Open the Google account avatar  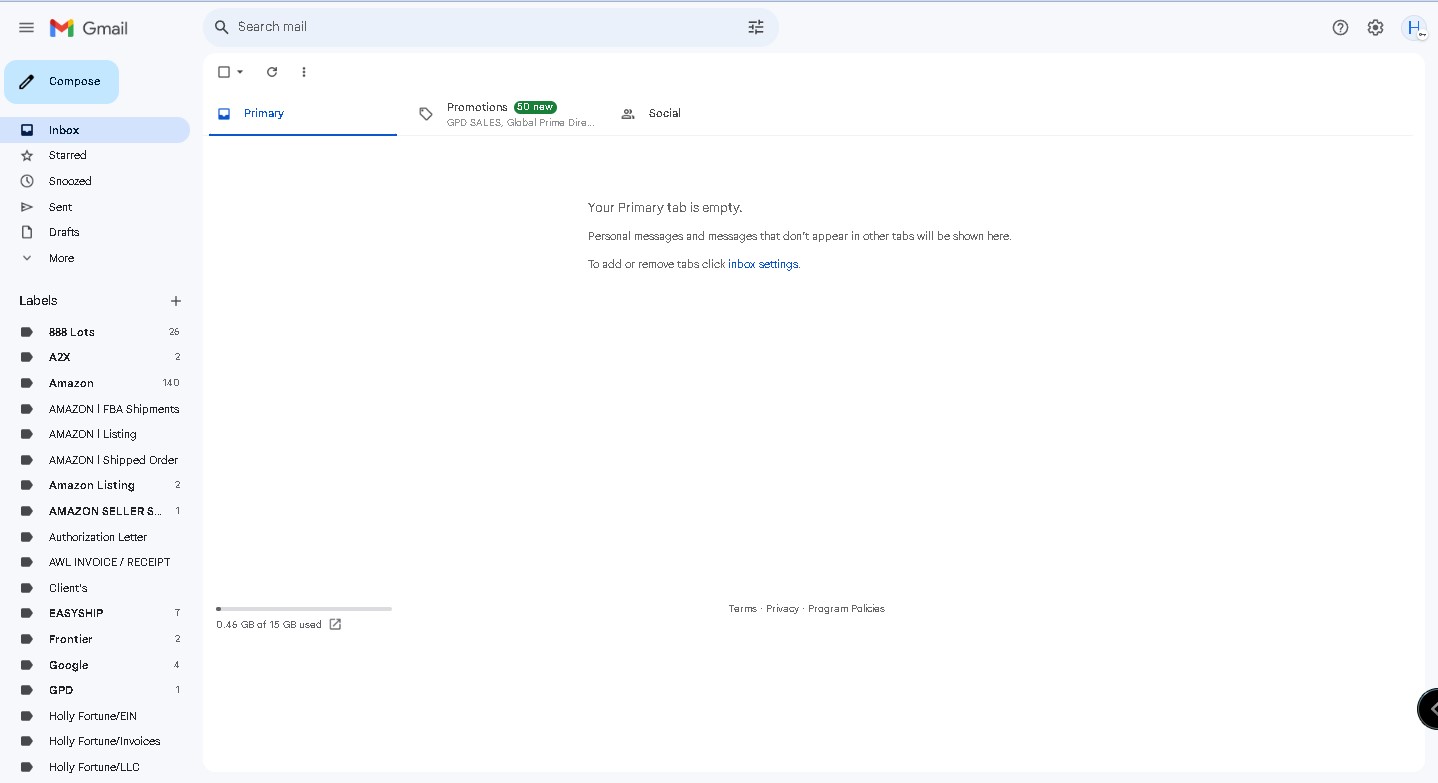tap(1414, 28)
